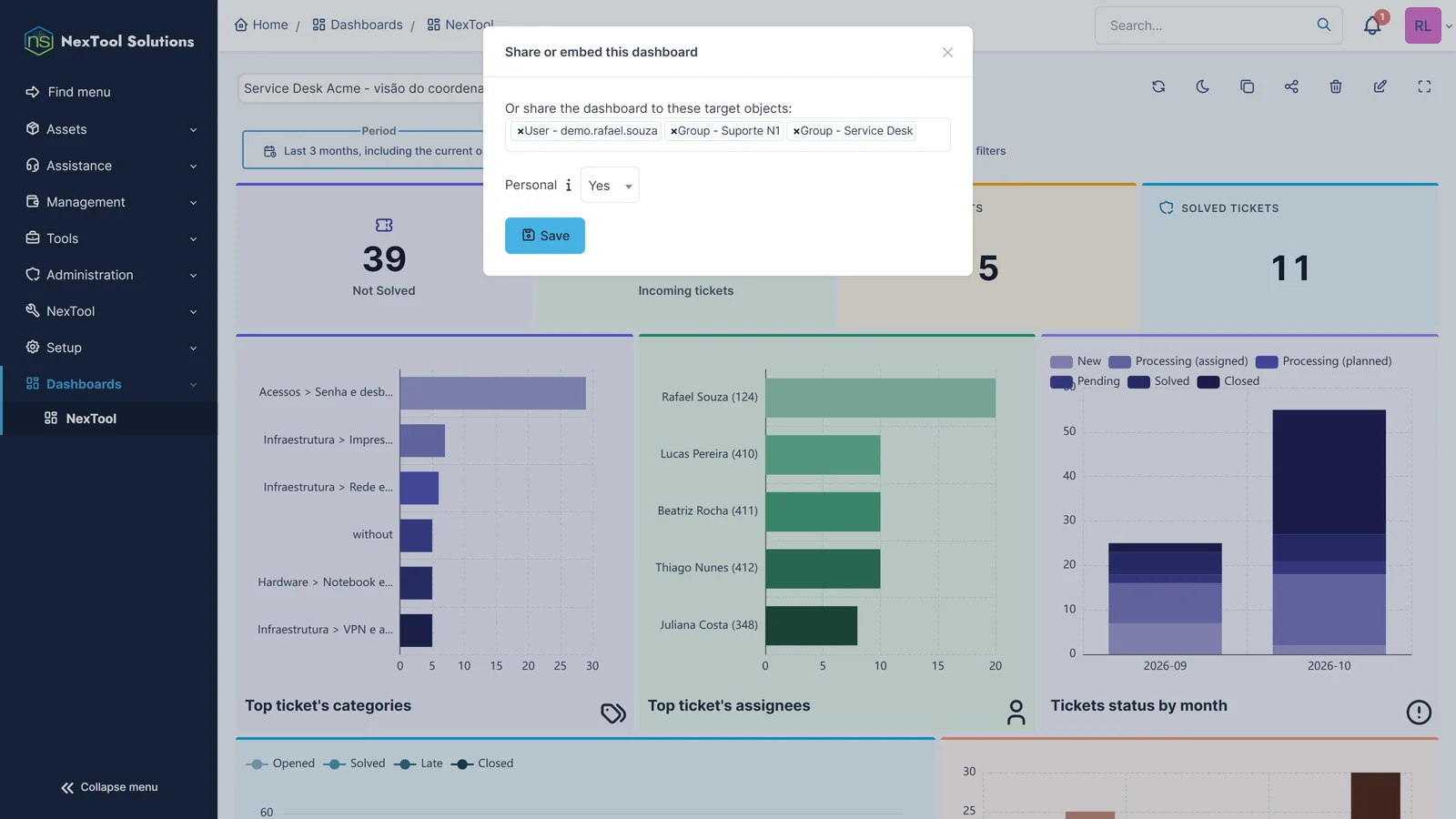Image resolution: width=1456 pixels, height=819 pixels.
Task: Click the notifications bell icon
Action: (1372, 26)
